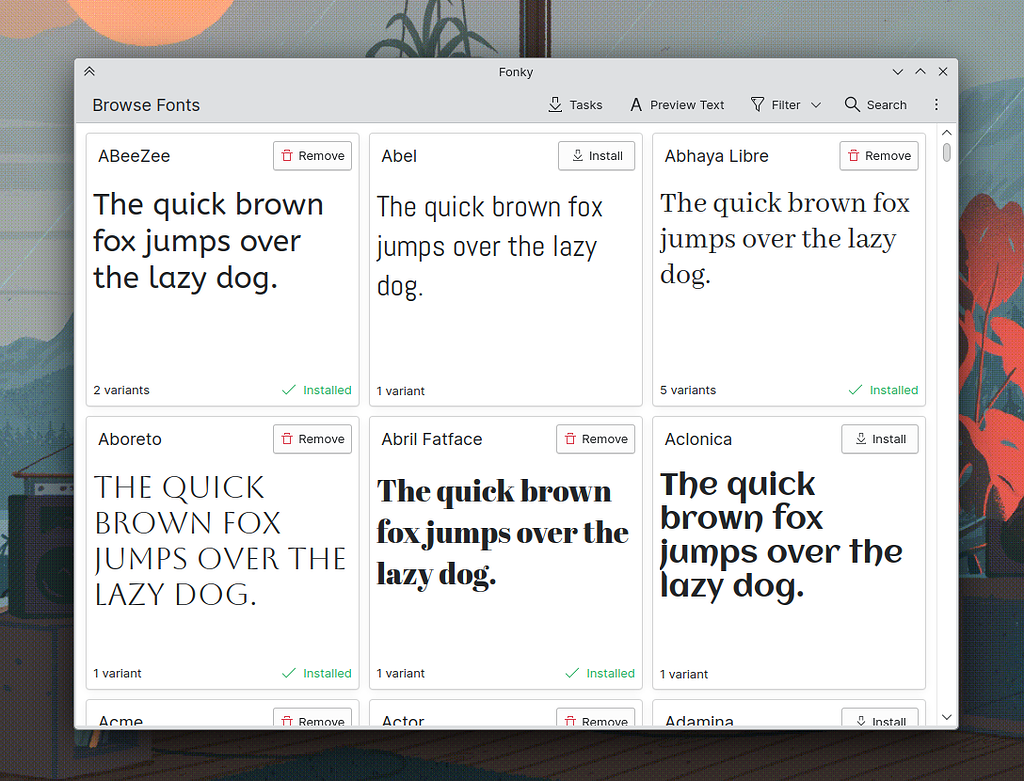Click the scrollbar down arrow
The image size is (1024, 781).
pos(946,717)
